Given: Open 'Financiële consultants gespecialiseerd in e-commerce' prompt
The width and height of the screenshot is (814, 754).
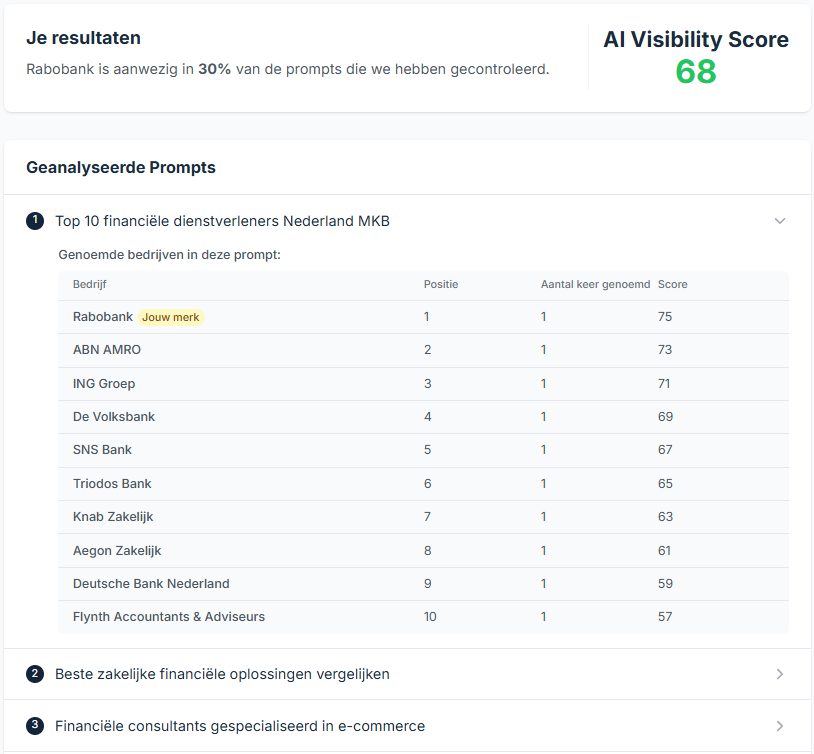Looking at the screenshot, I should point(240,726).
